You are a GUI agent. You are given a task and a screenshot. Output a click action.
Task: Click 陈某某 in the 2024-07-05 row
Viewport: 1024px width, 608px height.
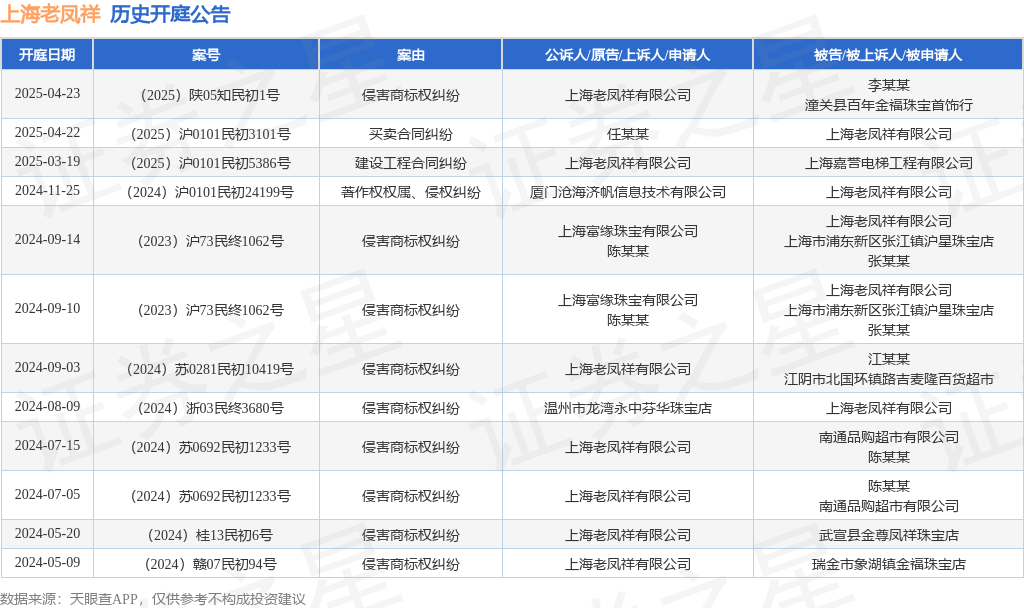coord(888,487)
